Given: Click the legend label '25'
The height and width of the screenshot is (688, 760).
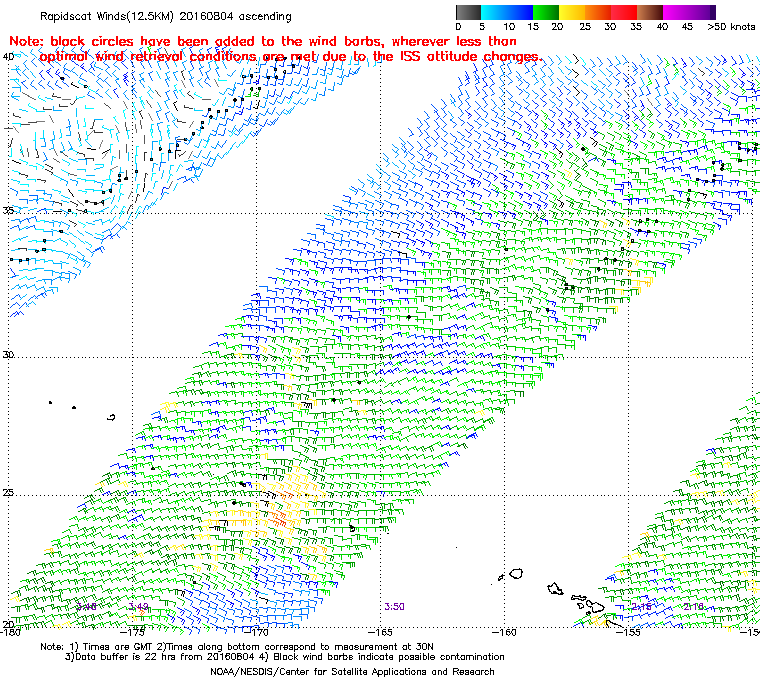Looking at the screenshot, I should (x=585, y=27).
